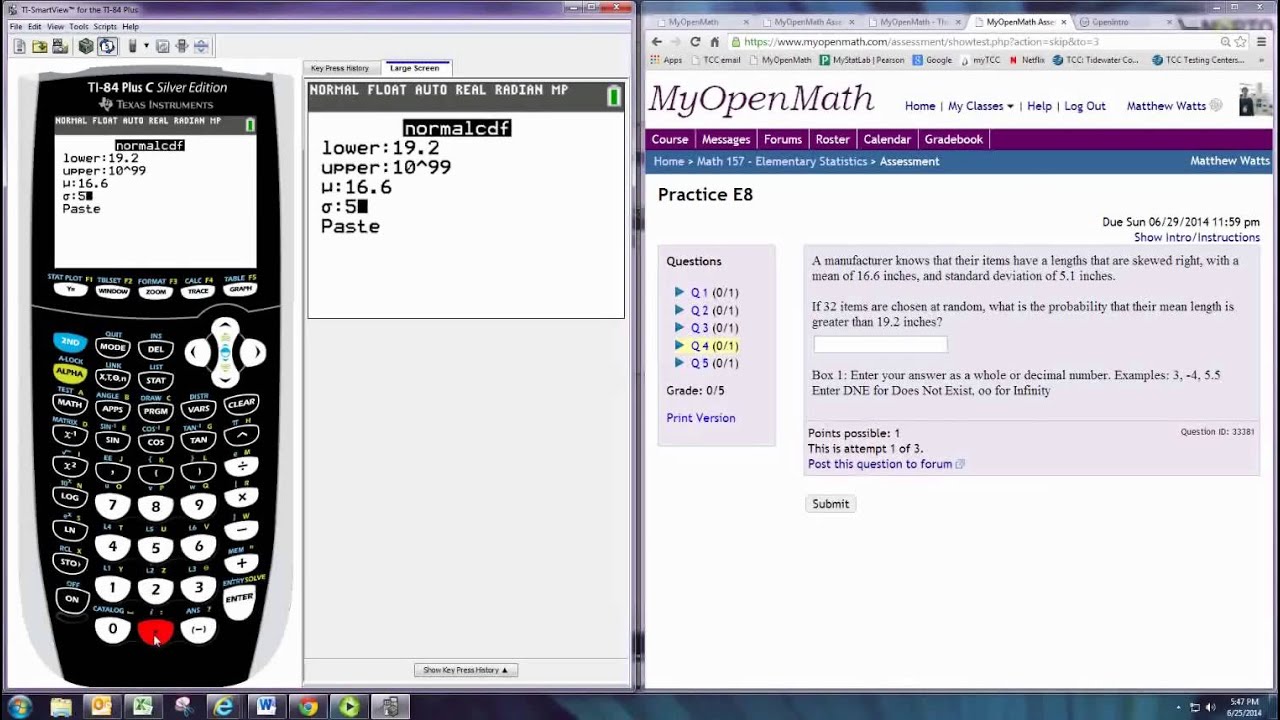Screen dimensions: 1280x720
Task: Click the open folder icon in SmartView toolbar
Action: [x=39, y=46]
